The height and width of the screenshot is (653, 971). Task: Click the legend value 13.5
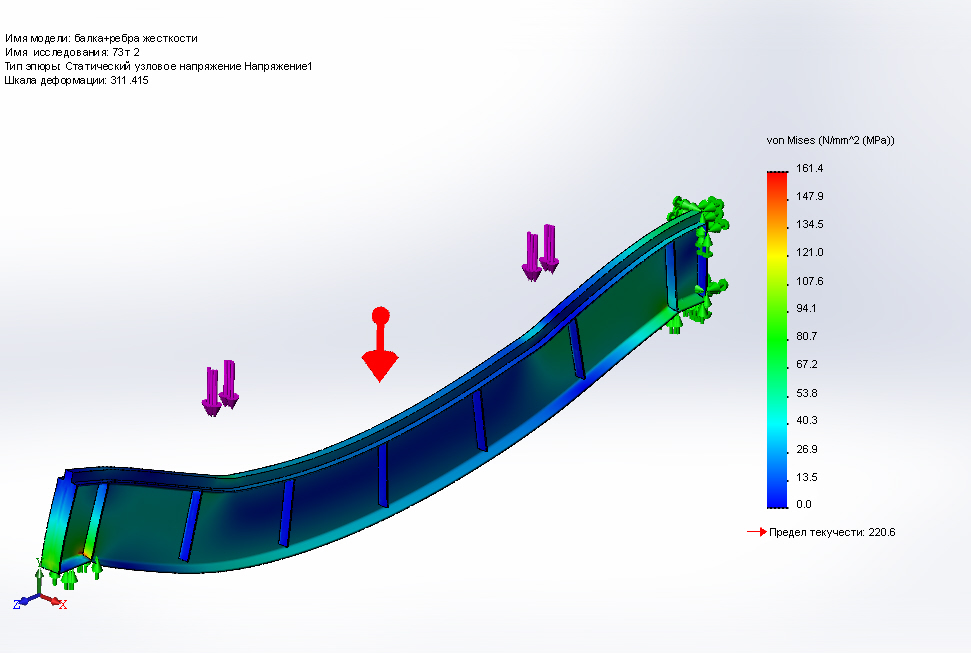tap(806, 477)
